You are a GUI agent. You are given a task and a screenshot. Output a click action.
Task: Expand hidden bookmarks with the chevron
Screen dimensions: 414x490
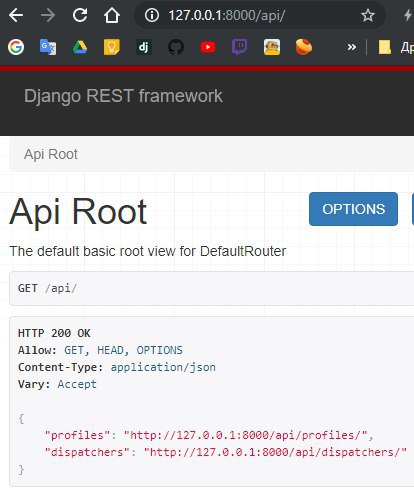351,47
